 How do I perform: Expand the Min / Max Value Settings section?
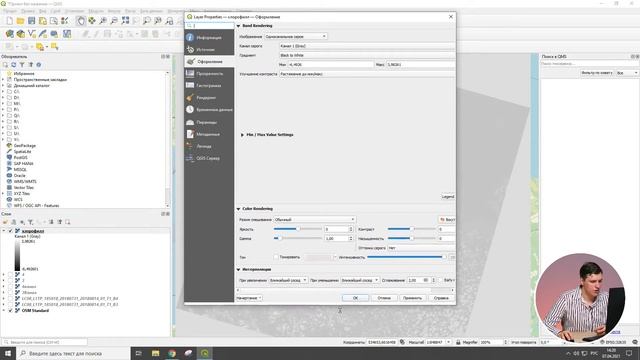[x=242, y=135]
